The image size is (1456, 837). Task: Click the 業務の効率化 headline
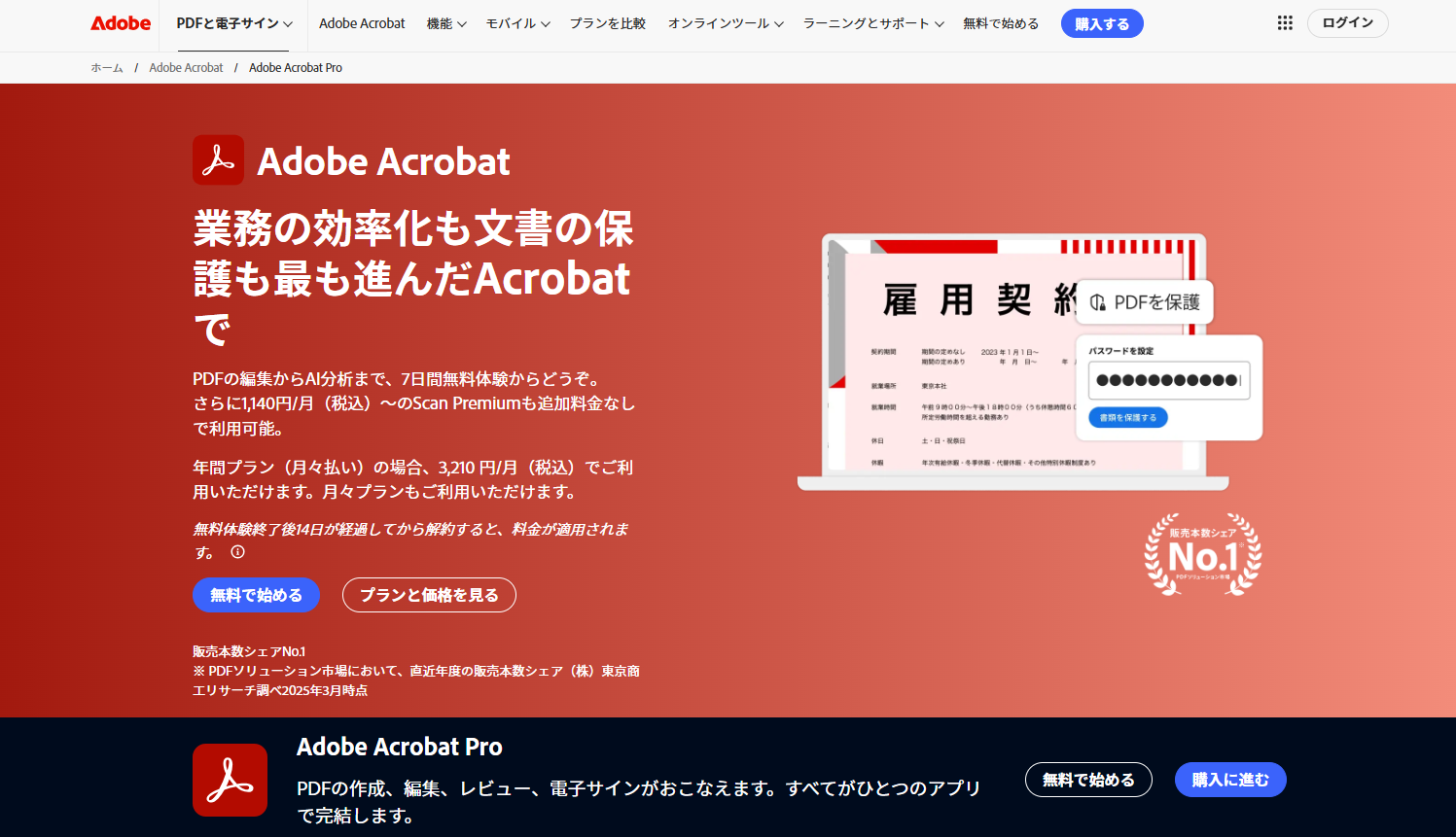coord(414,278)
